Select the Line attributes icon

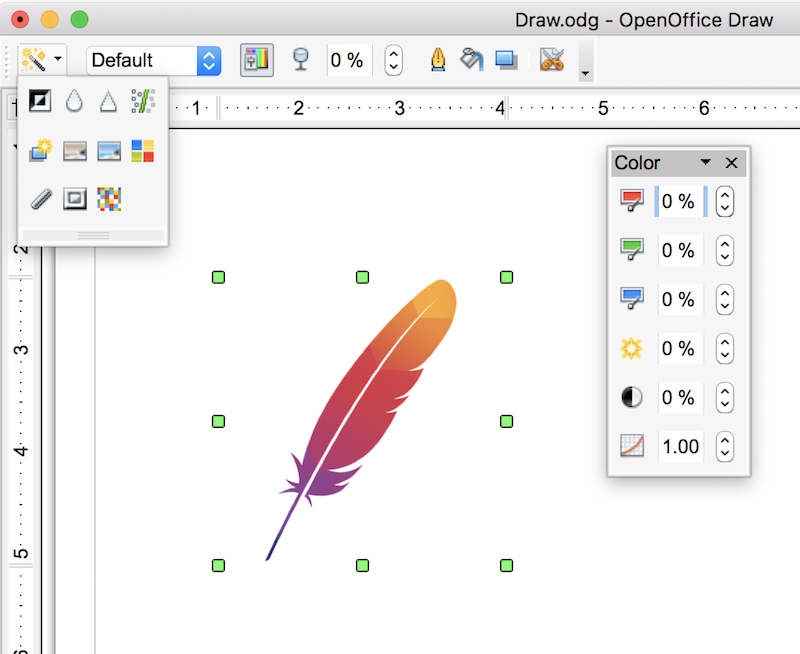click(x=438, y=60)
